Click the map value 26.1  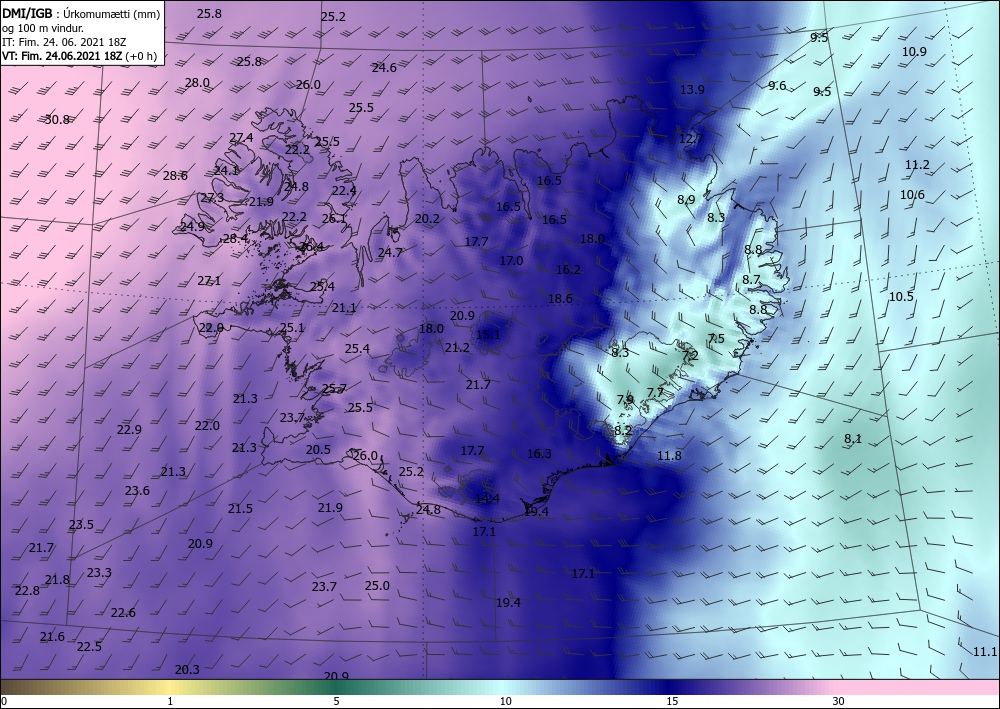pyautogui.click(x=334, y=218)
